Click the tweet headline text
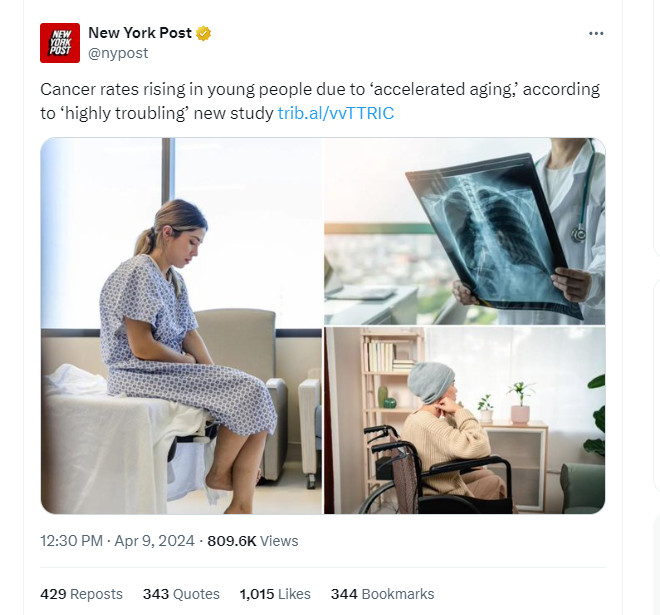The height and width of the screenshot is (615, 660). (320, 101)
